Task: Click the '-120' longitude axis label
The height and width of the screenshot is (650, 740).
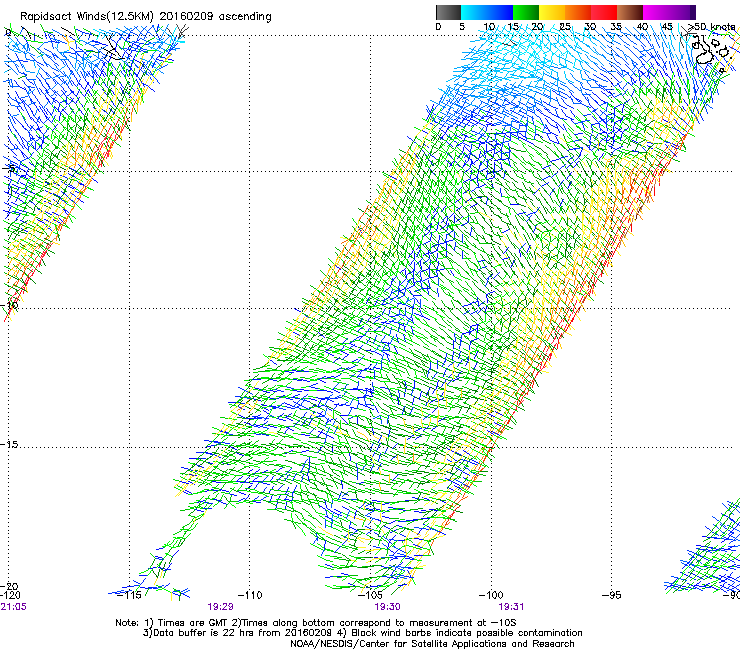Action: (x=10, y=595)
